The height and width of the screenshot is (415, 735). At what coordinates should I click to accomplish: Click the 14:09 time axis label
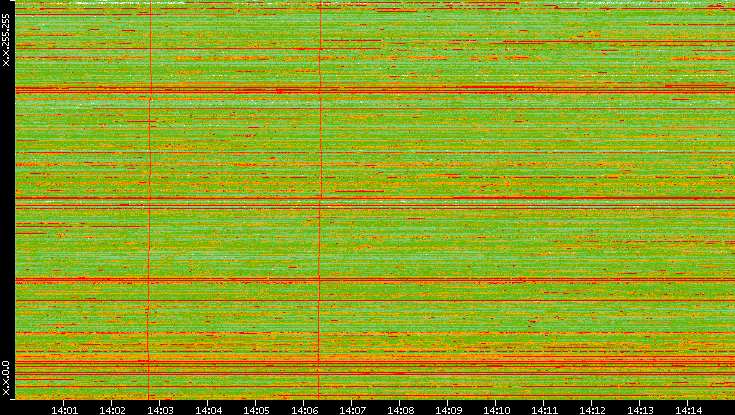click(449, 410)
